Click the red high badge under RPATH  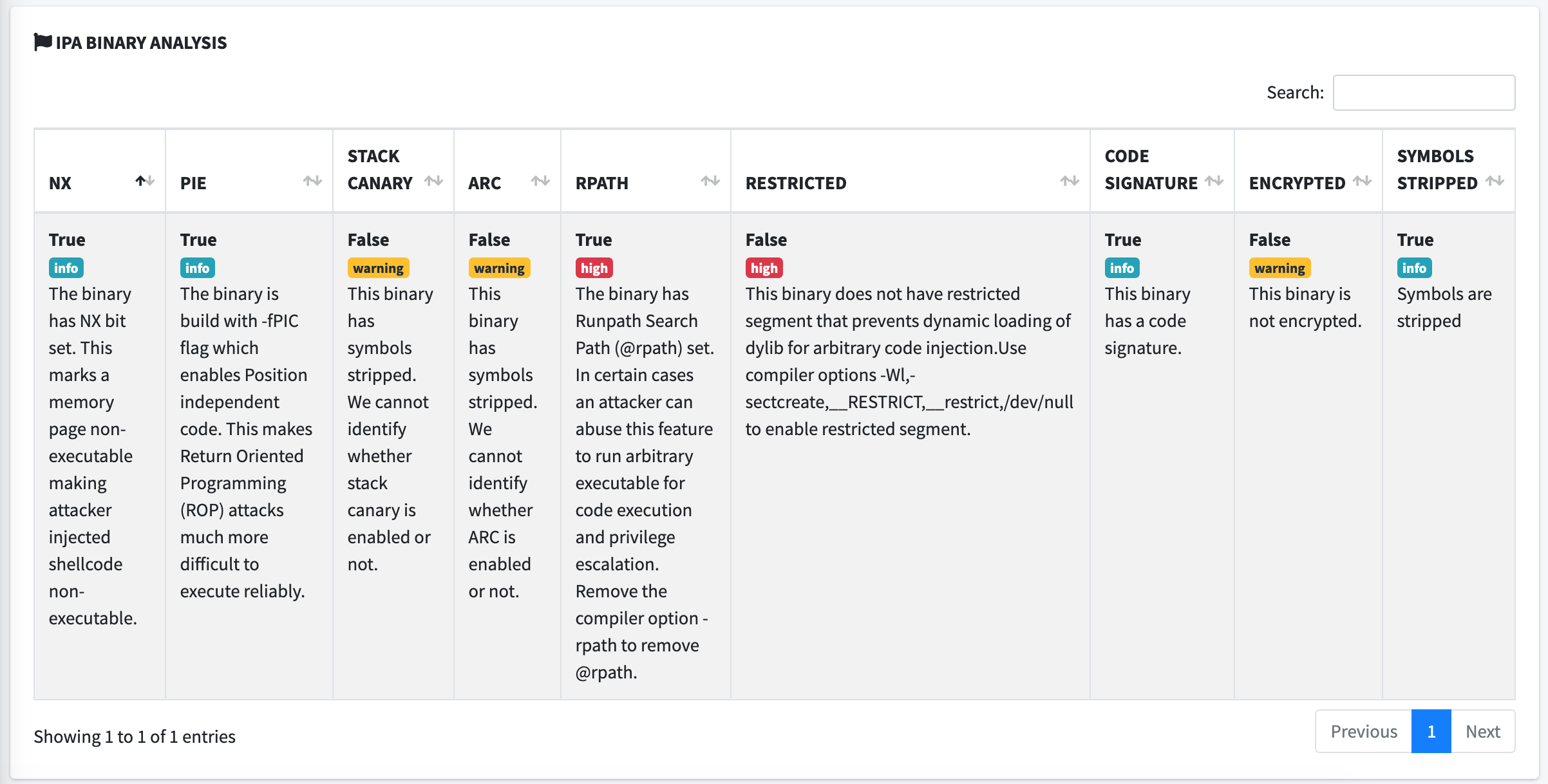pyautogui.click(x=594, y=268)
